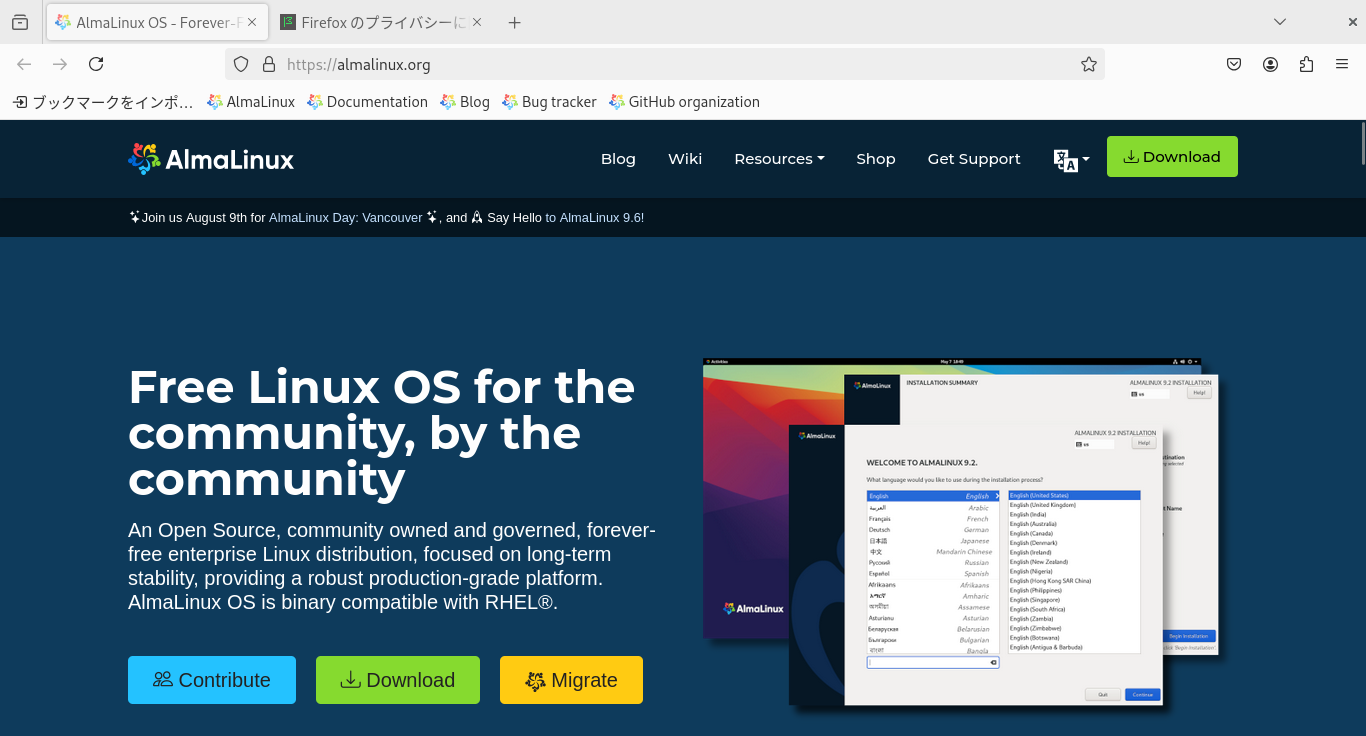Close the AlmaLinux OS tab
This screenshot has width=1366, height=736.
click(251, 22)
